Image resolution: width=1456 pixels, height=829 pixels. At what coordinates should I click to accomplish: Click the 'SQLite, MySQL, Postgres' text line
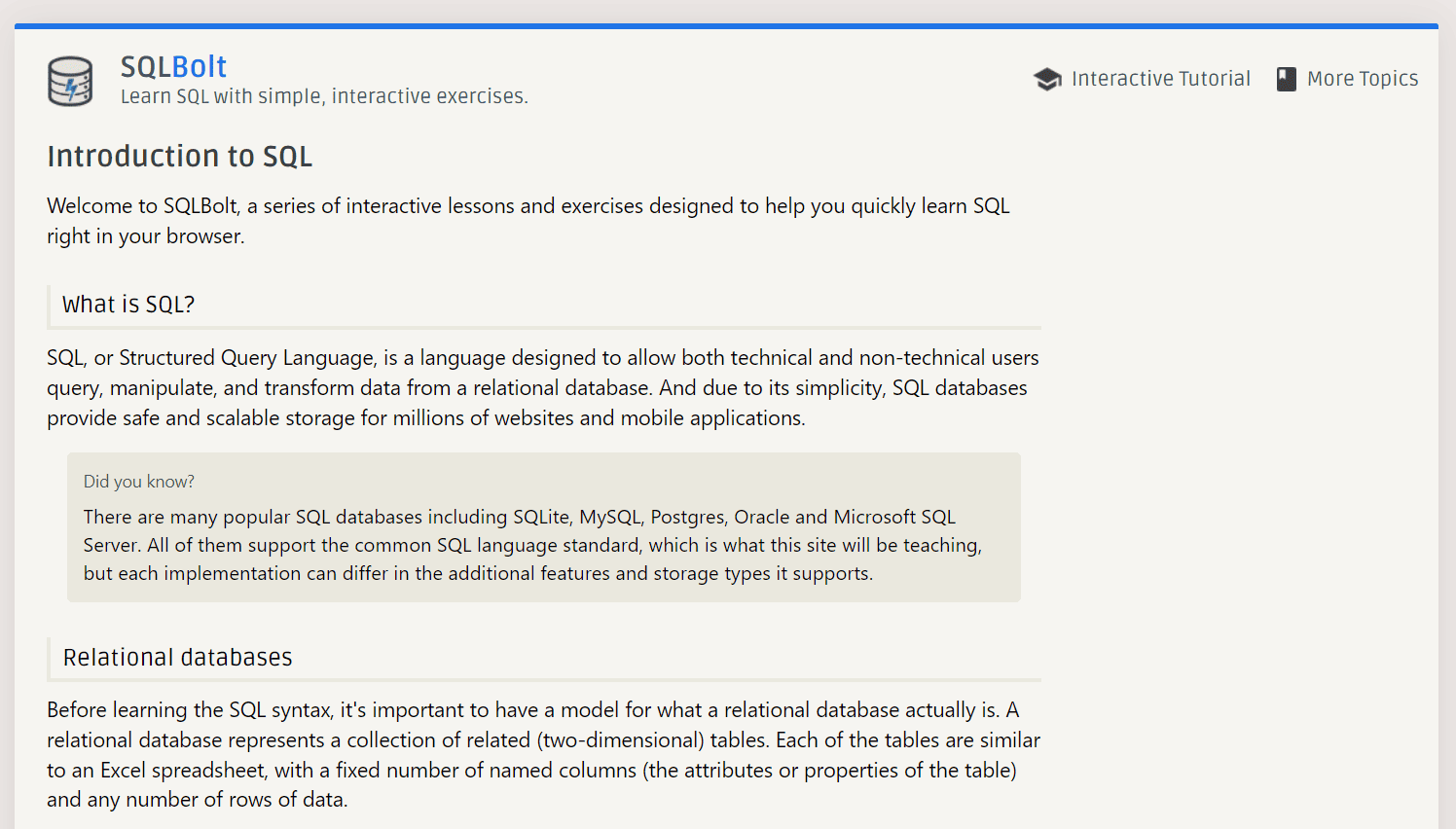pos(520,517)
